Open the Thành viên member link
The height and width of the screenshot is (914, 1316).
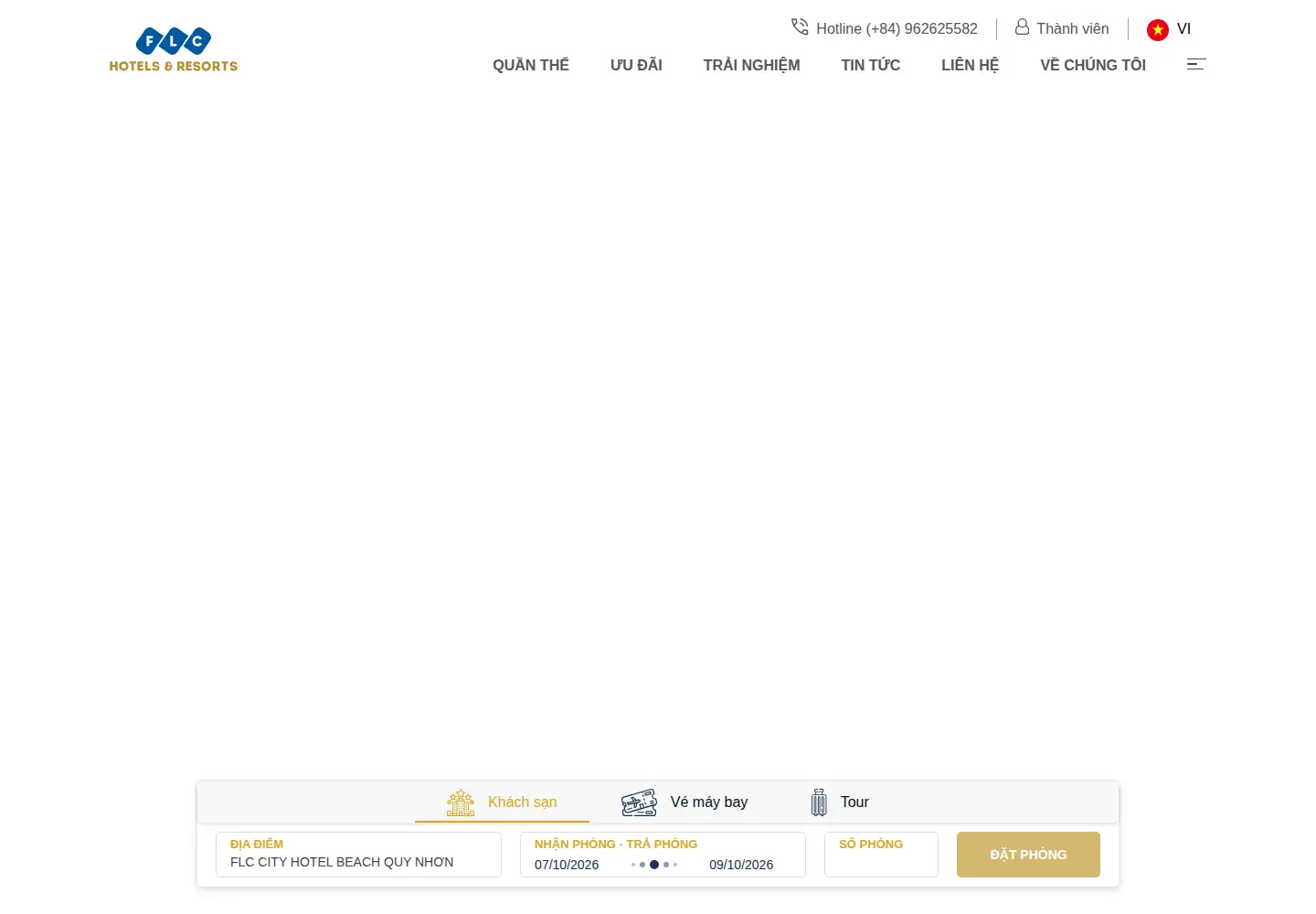[x=1062, y=28]
